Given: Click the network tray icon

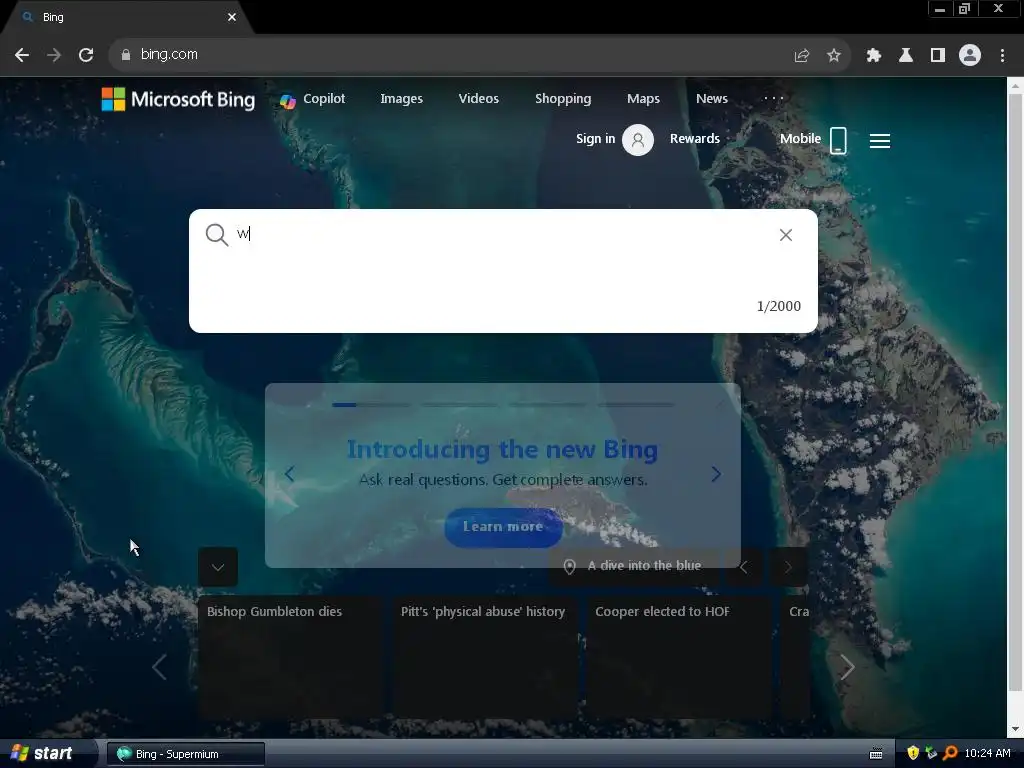Looking at the screenshot, I should (x=931, y=754).
